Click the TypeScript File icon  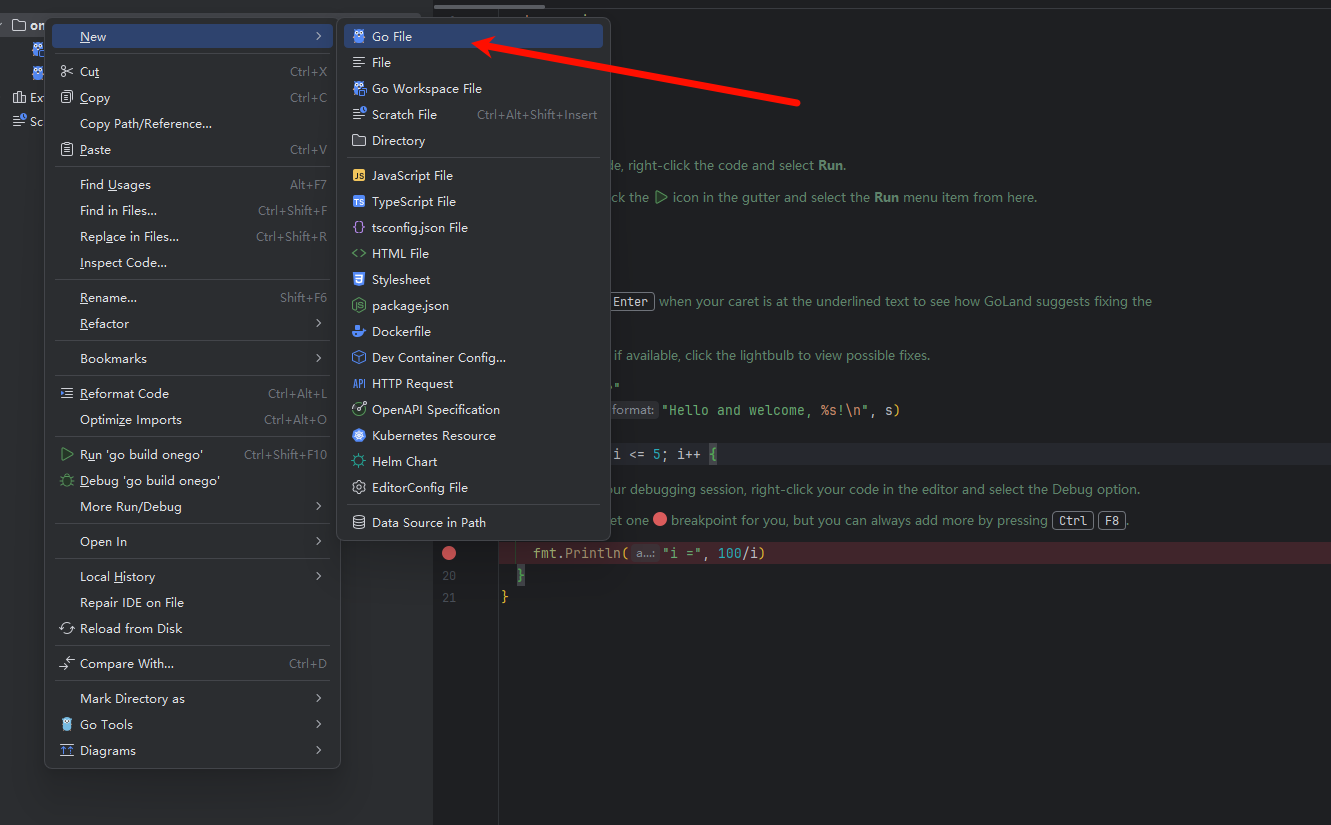pyautogui.click(x=359, y=201)
